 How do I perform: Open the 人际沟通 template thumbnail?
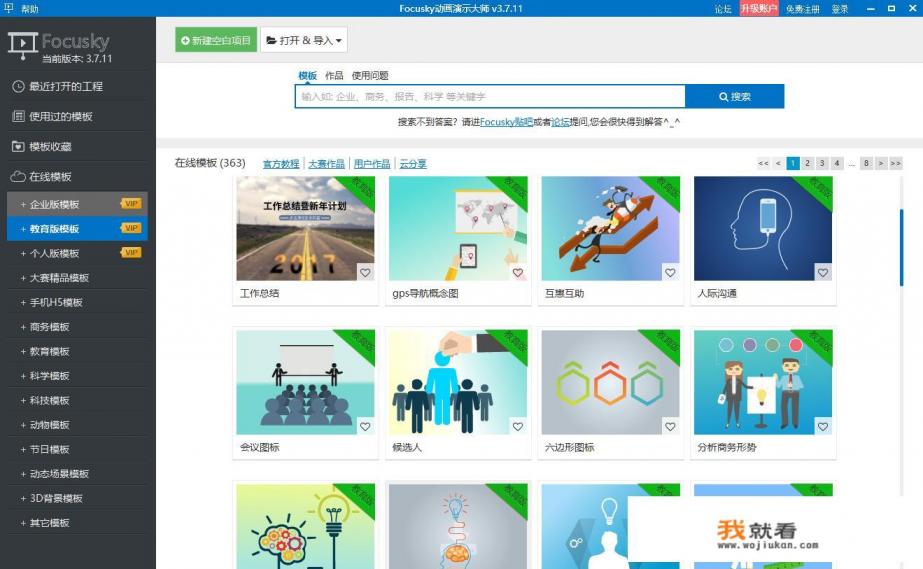click(x=763, y=228)
